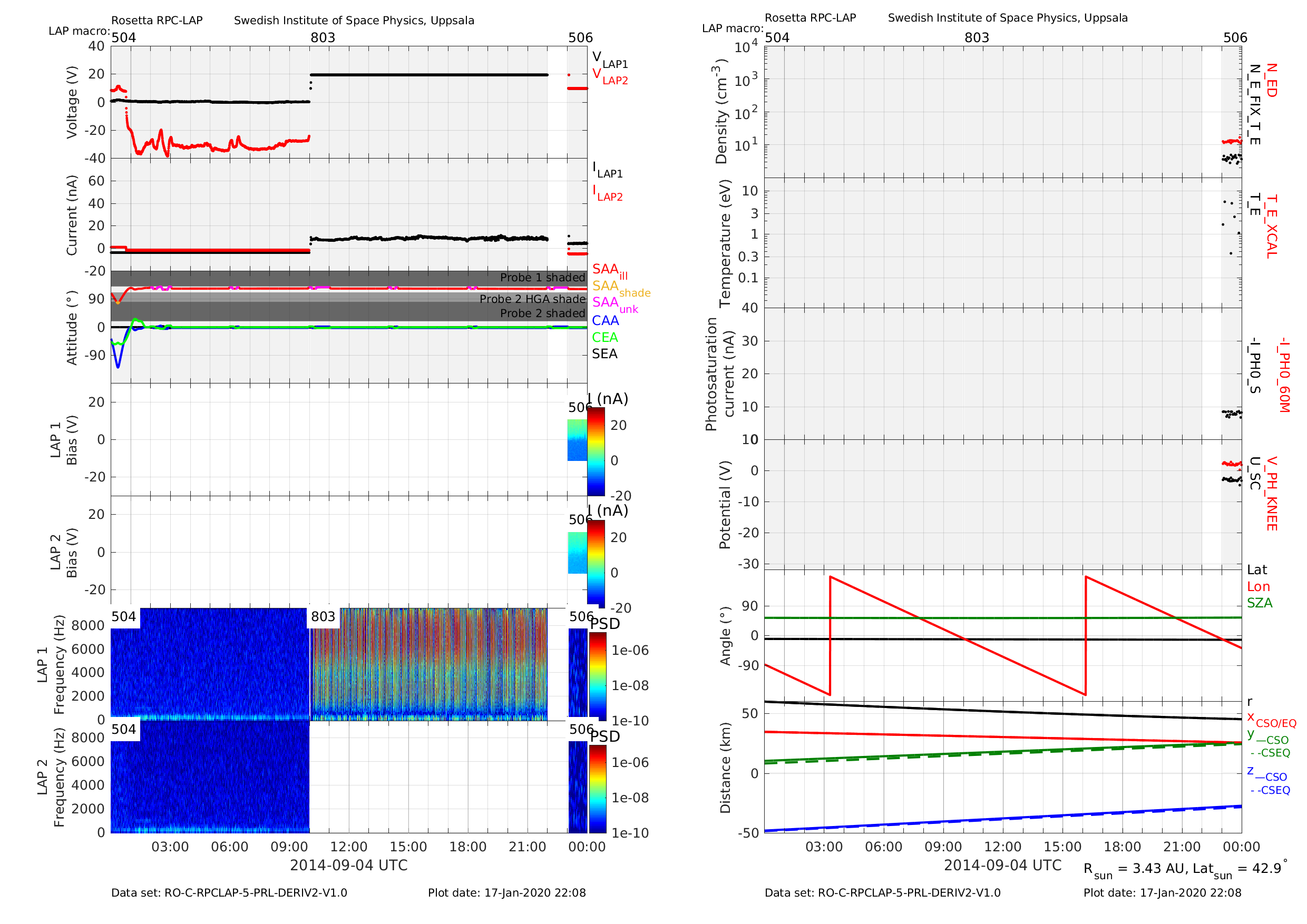Screen dimensions: 1307x924
Task: Click the blue z_CSO legend entry
Action: pos(1266,774)
